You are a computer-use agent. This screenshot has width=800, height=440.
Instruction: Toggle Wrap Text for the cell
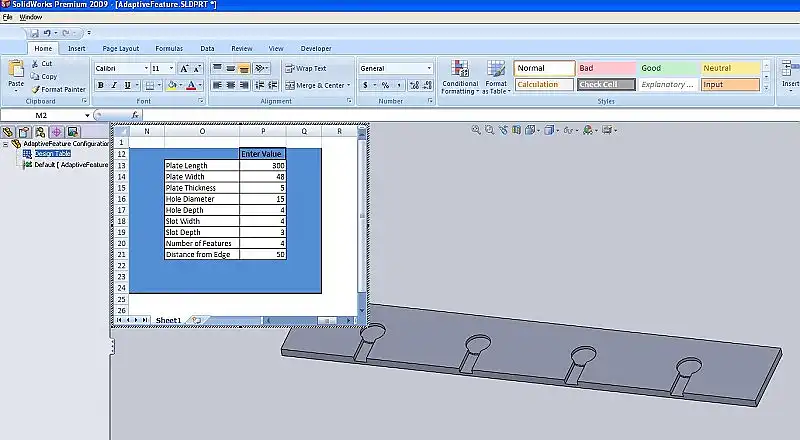click(305, 68)
